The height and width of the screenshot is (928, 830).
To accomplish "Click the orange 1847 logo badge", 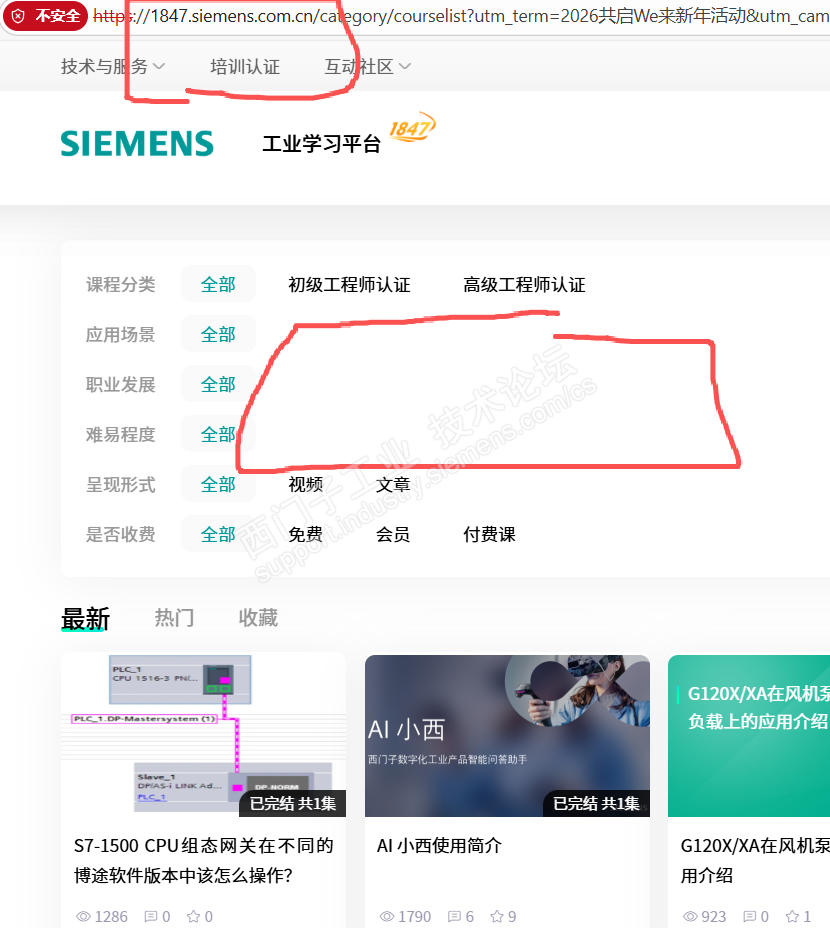I will point(413,127).
